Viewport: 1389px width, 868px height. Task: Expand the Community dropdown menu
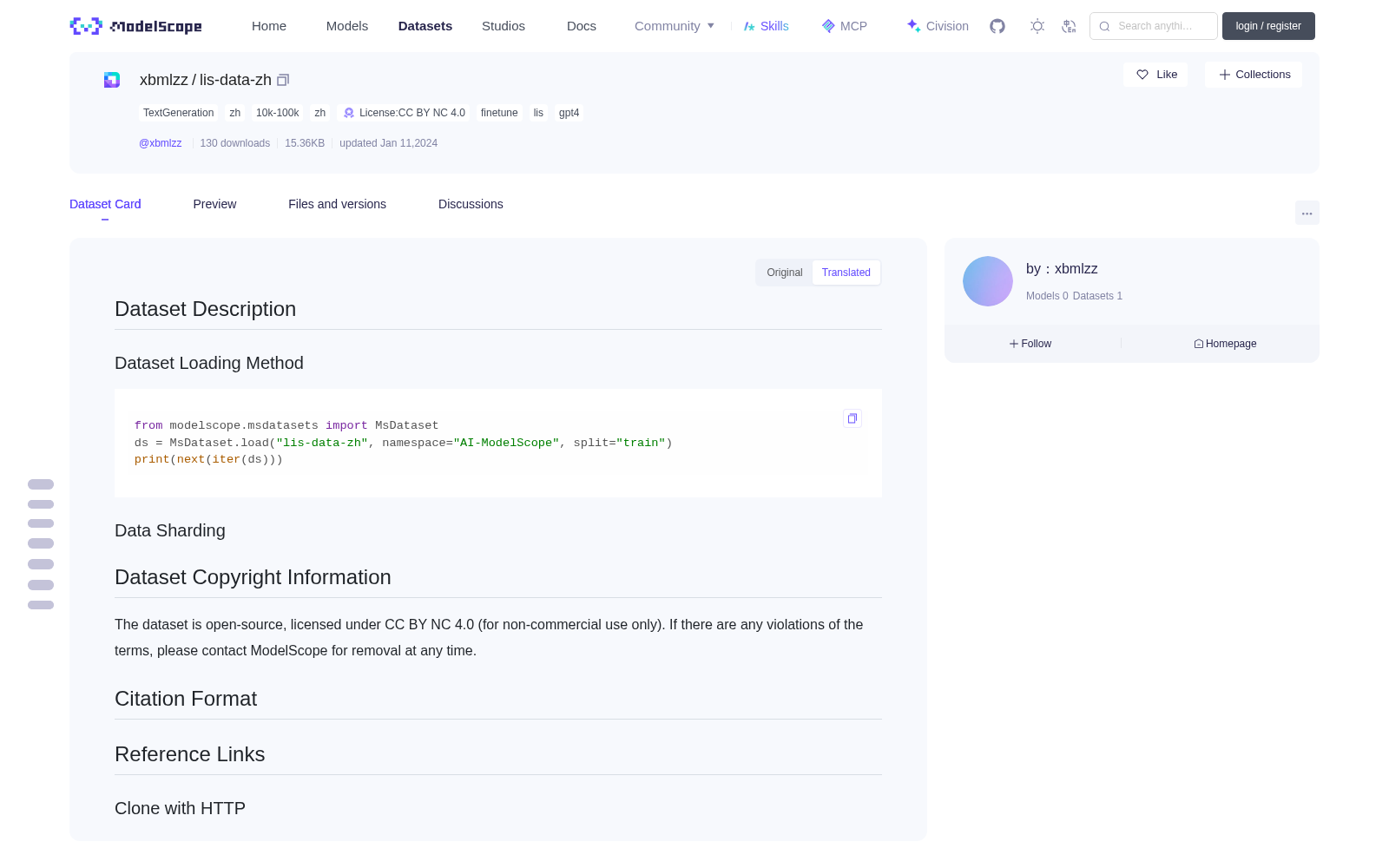coord(675,26)
